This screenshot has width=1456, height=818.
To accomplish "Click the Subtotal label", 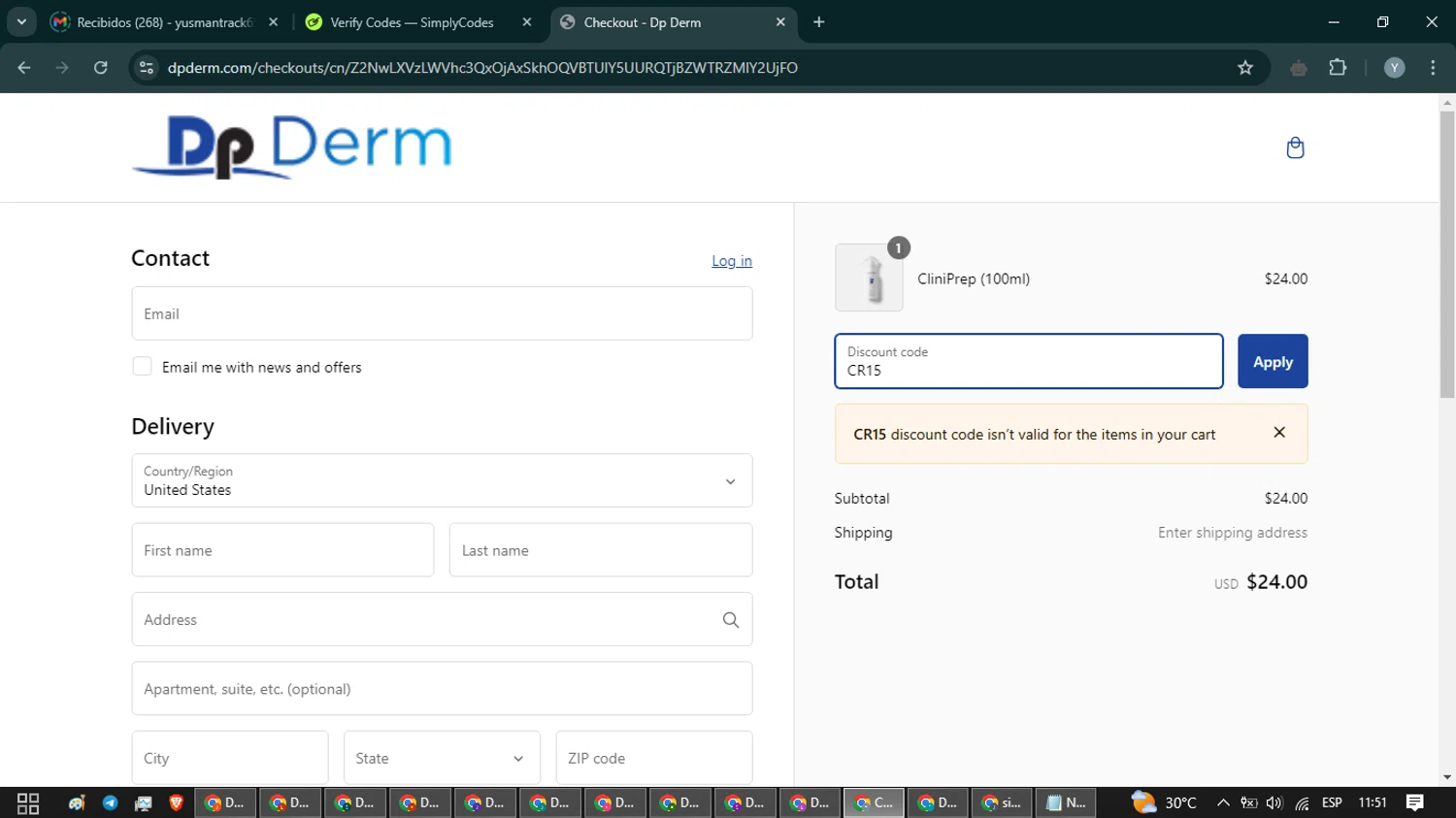I will click(x=862, y=498).
